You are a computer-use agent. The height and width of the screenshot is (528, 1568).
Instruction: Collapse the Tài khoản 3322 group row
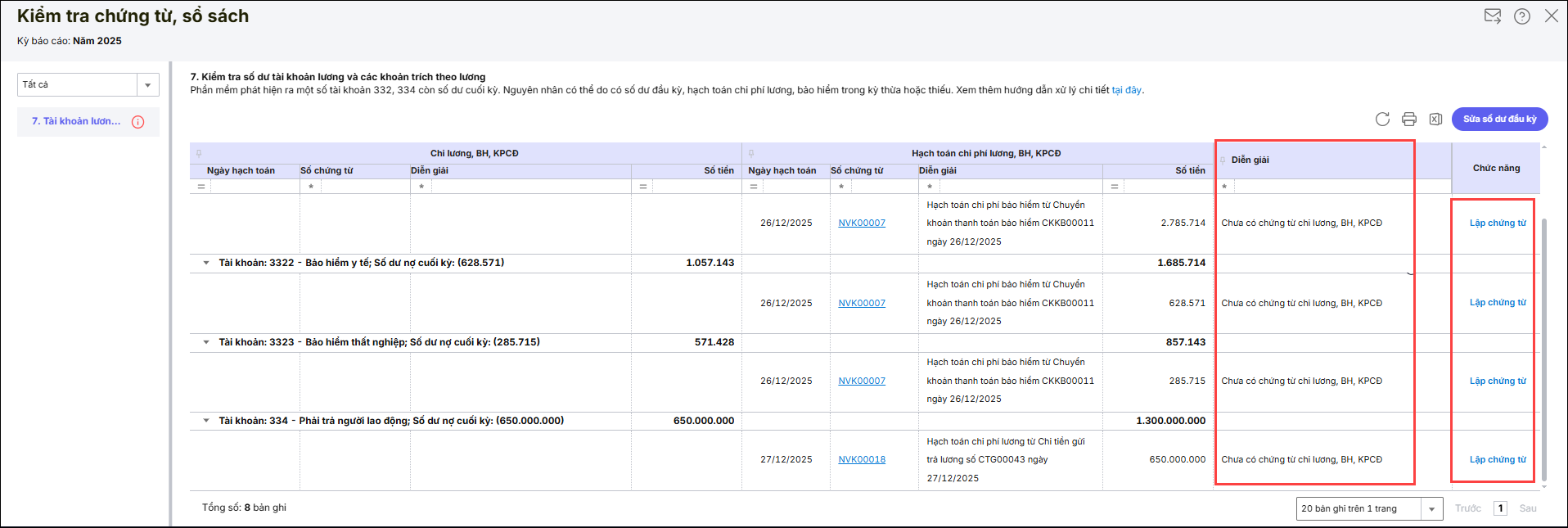206,263
